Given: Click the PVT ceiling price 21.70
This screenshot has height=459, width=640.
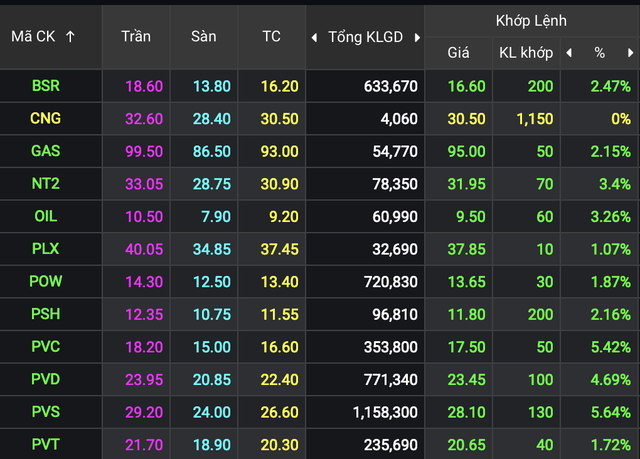Looking at the screenshot, I should [144, 444].
